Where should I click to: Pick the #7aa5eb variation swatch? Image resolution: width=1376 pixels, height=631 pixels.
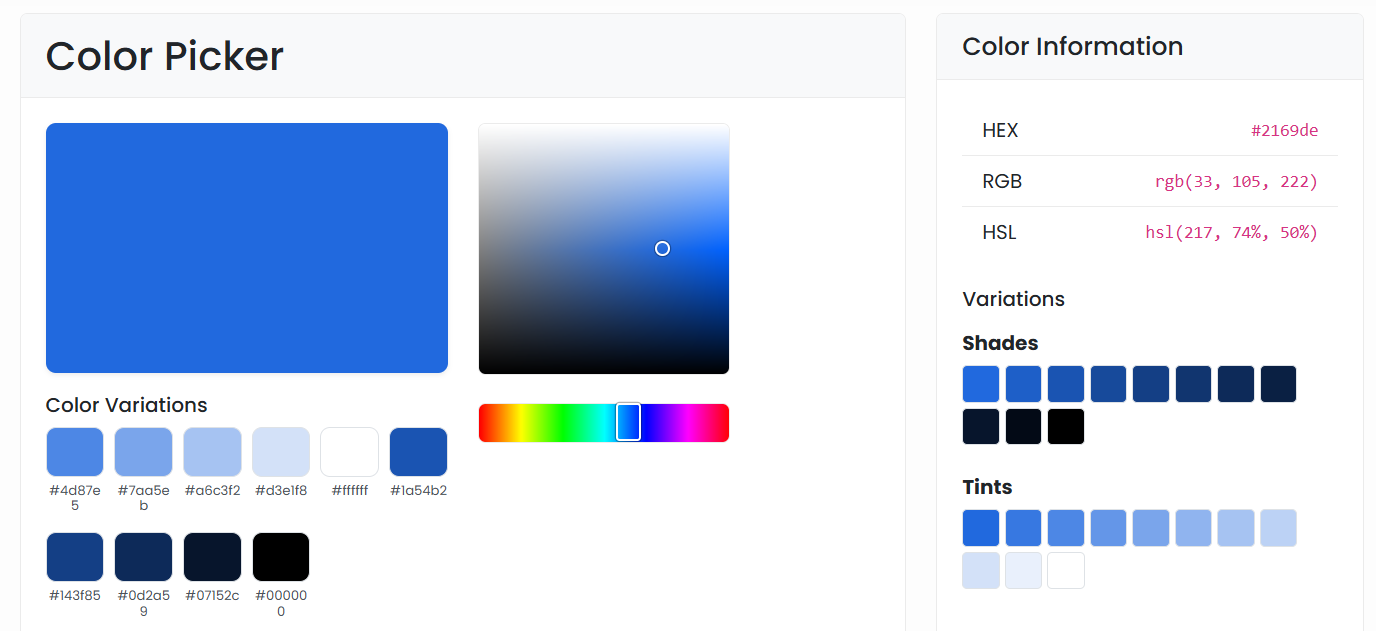tap(143, 452)
